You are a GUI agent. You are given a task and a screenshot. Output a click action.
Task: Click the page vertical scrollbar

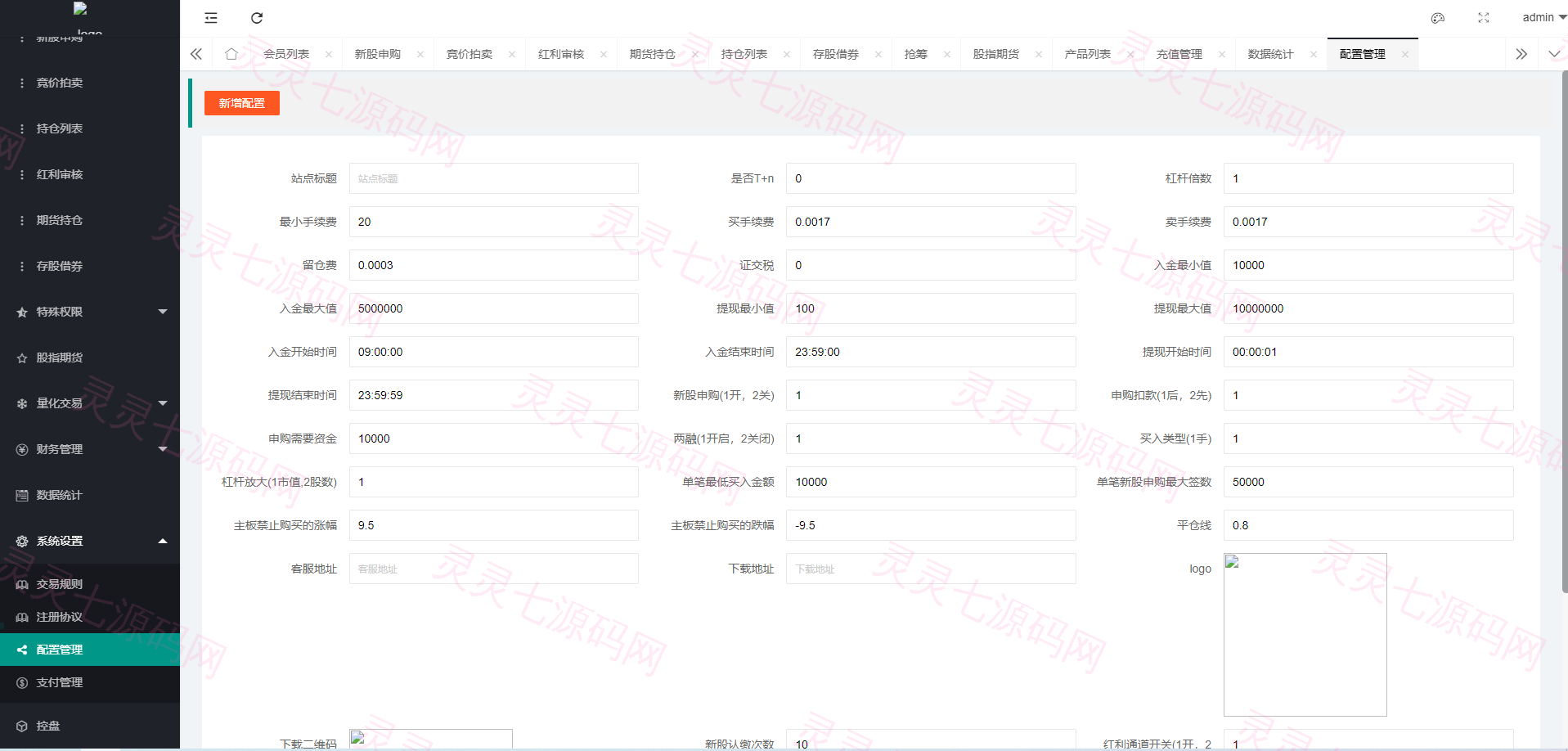click(1565, 331)
